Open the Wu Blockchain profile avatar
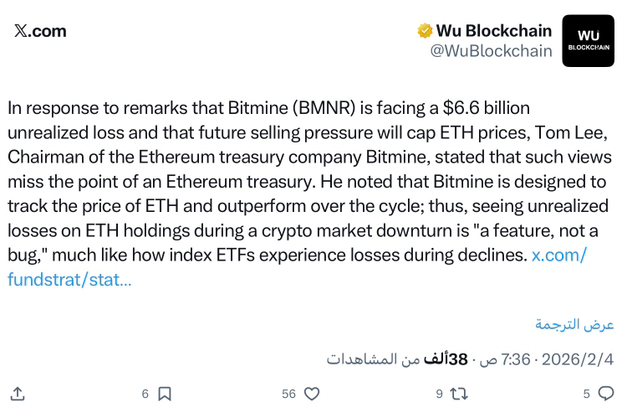The image size is (622, 418). [588, 41]
